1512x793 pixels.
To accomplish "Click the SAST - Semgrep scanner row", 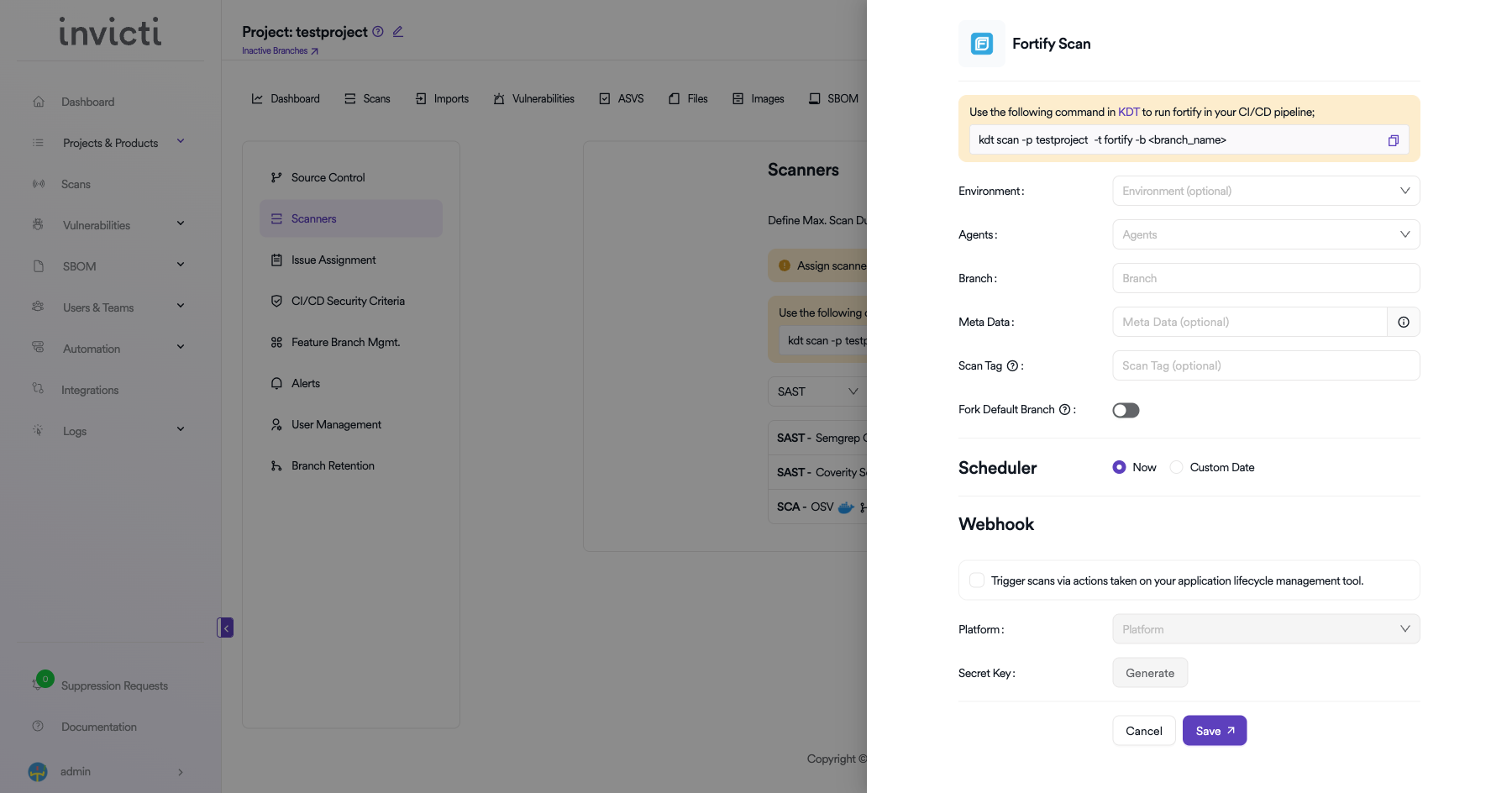I will coord(817,438).
